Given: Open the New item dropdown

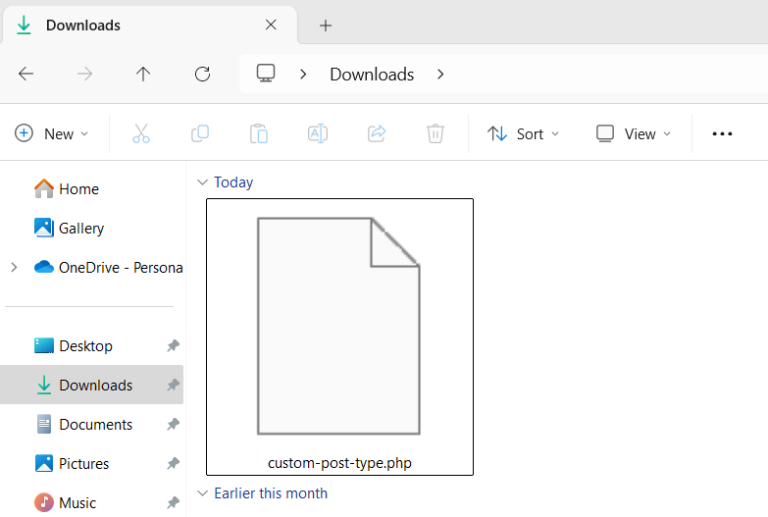Looking at the screenshot, I should pos(51,133).
